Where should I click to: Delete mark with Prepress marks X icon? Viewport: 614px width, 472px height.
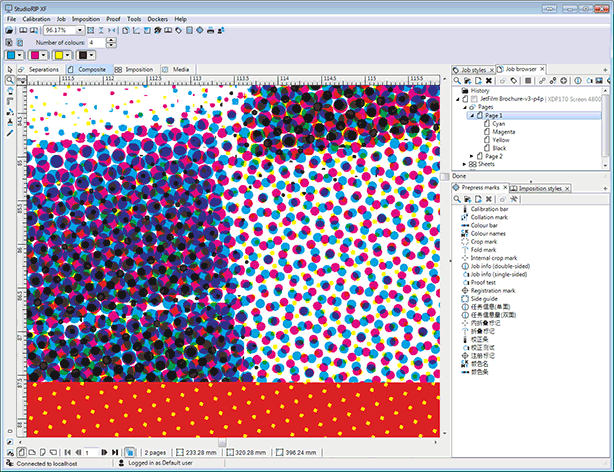tap(489, 199)
